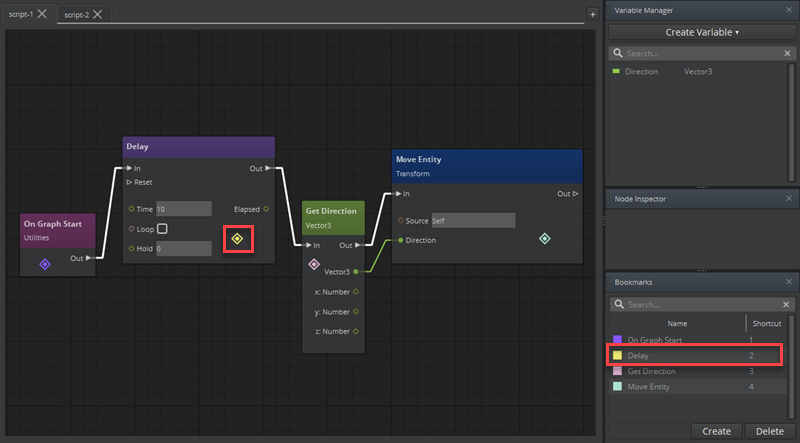Click the teal bookmark icon on Move Entity node
The image size is (800, 443).
tap(544, 238)
